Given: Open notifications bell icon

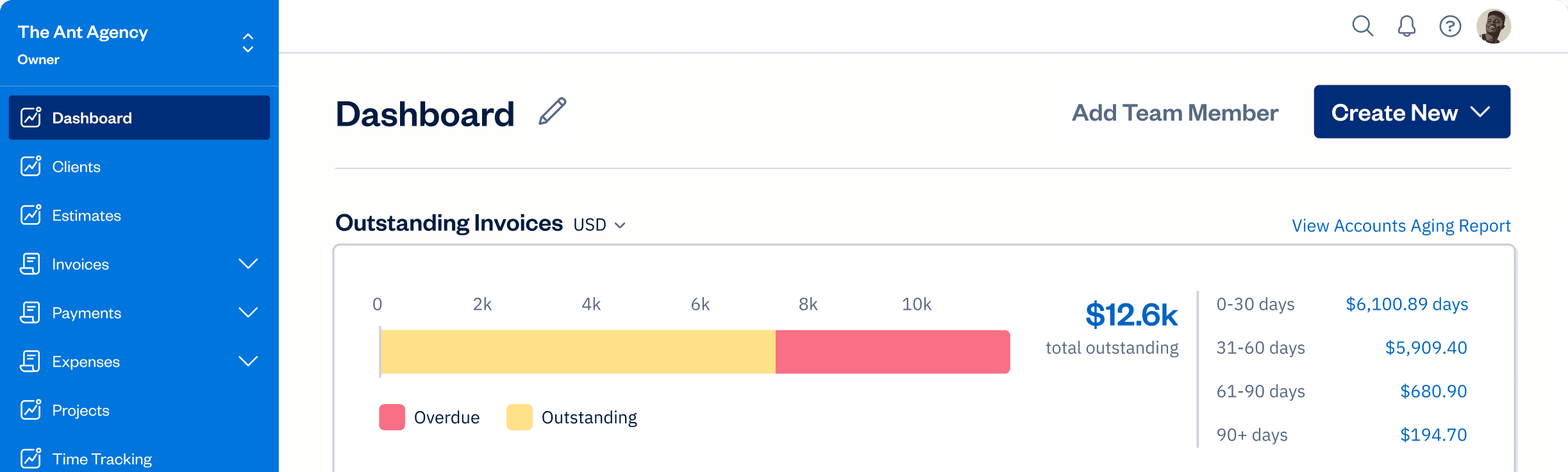Looking at the screenshot, I should (1406, 26).
